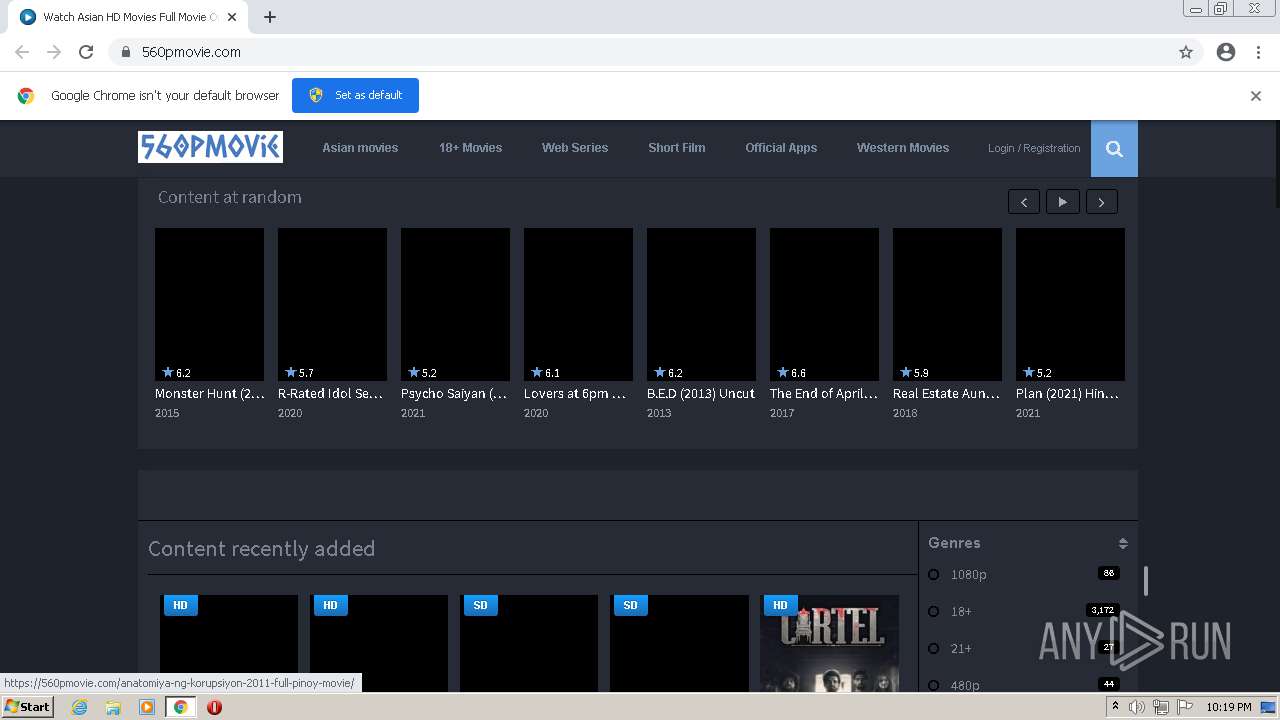Open File Explorer from taskbar
Viewport: 1280px width, 720px height.
click(x=113, y=707)
